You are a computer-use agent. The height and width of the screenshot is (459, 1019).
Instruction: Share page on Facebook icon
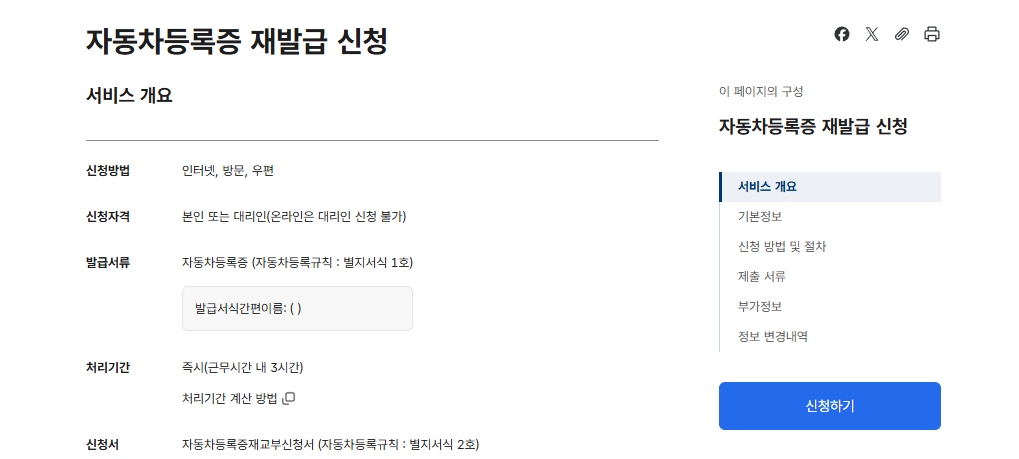click(x=842, y=34)
